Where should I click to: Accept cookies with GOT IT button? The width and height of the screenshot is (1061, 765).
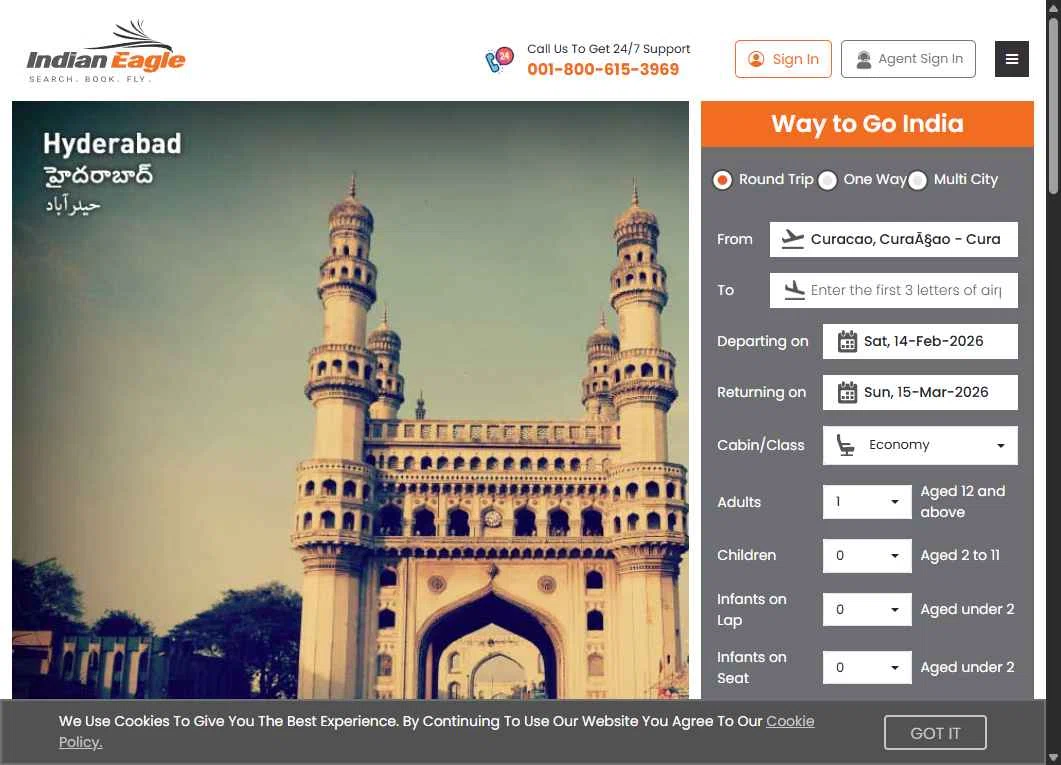tap(935, 733)
